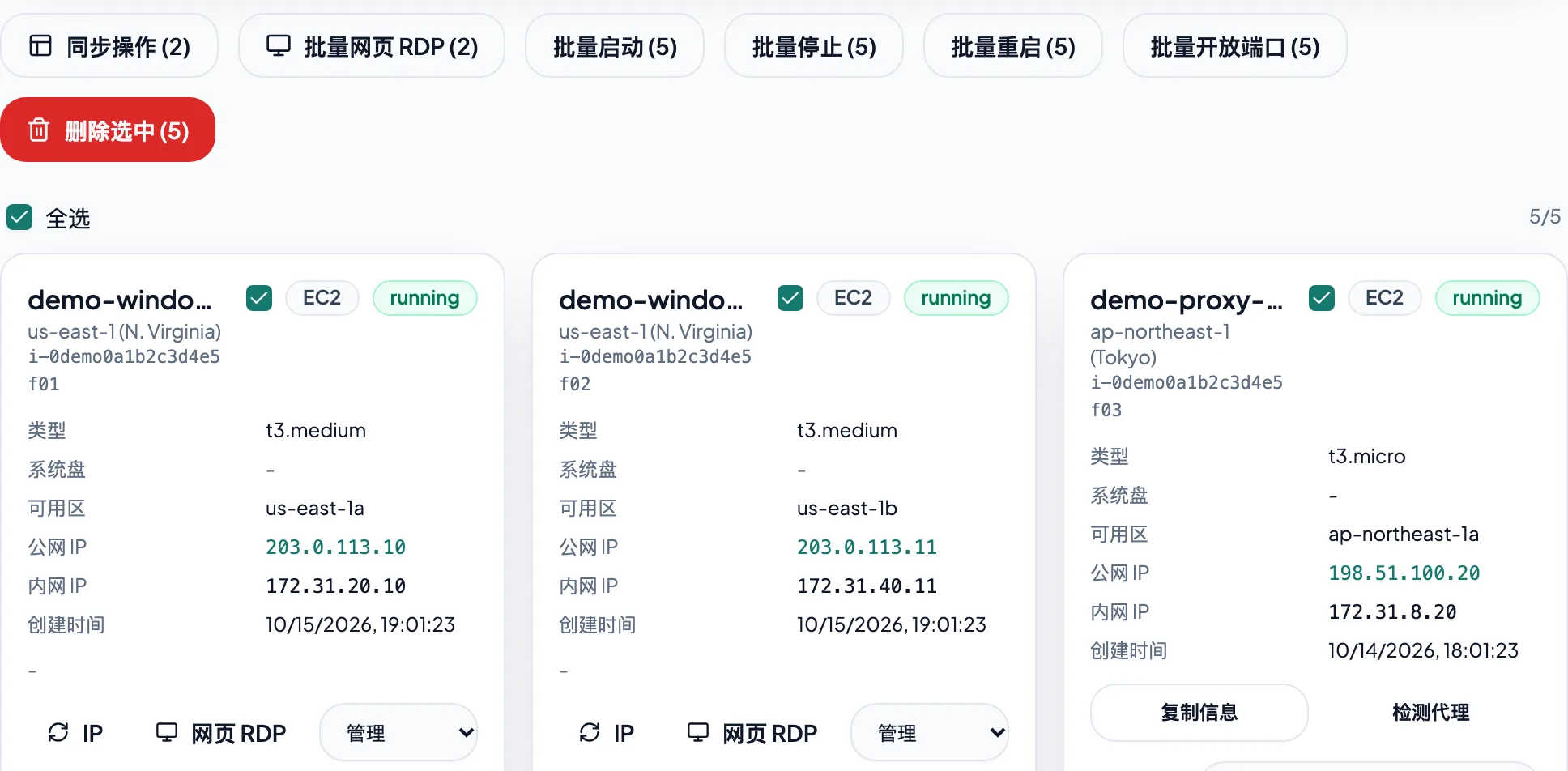Click the 5/5 selection counter
1568x771 pixels.
pos(1545,217)
